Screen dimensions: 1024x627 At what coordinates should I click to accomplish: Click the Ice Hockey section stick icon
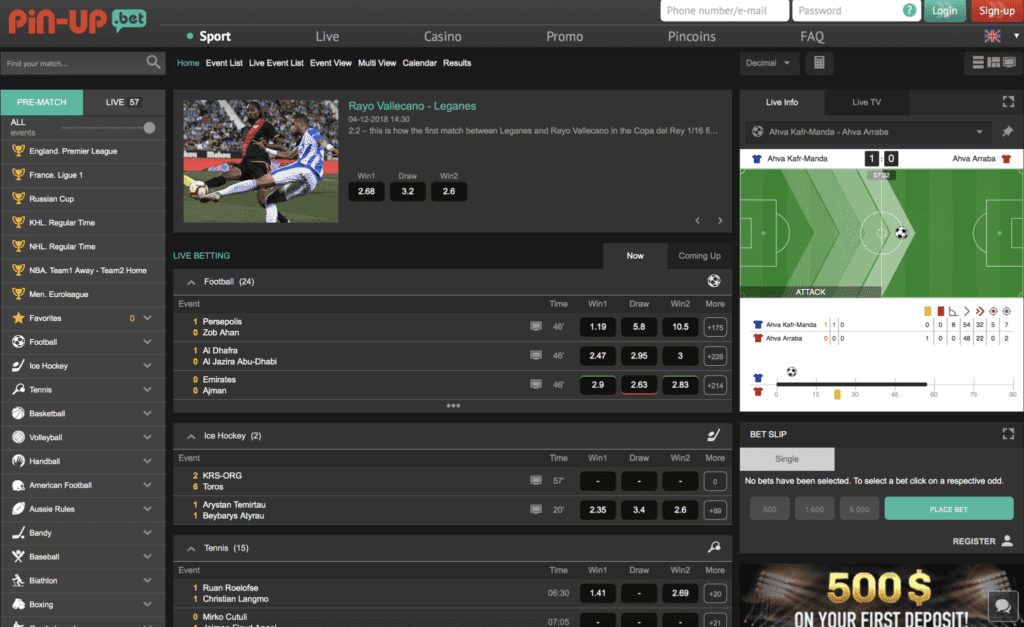point(714,435)
